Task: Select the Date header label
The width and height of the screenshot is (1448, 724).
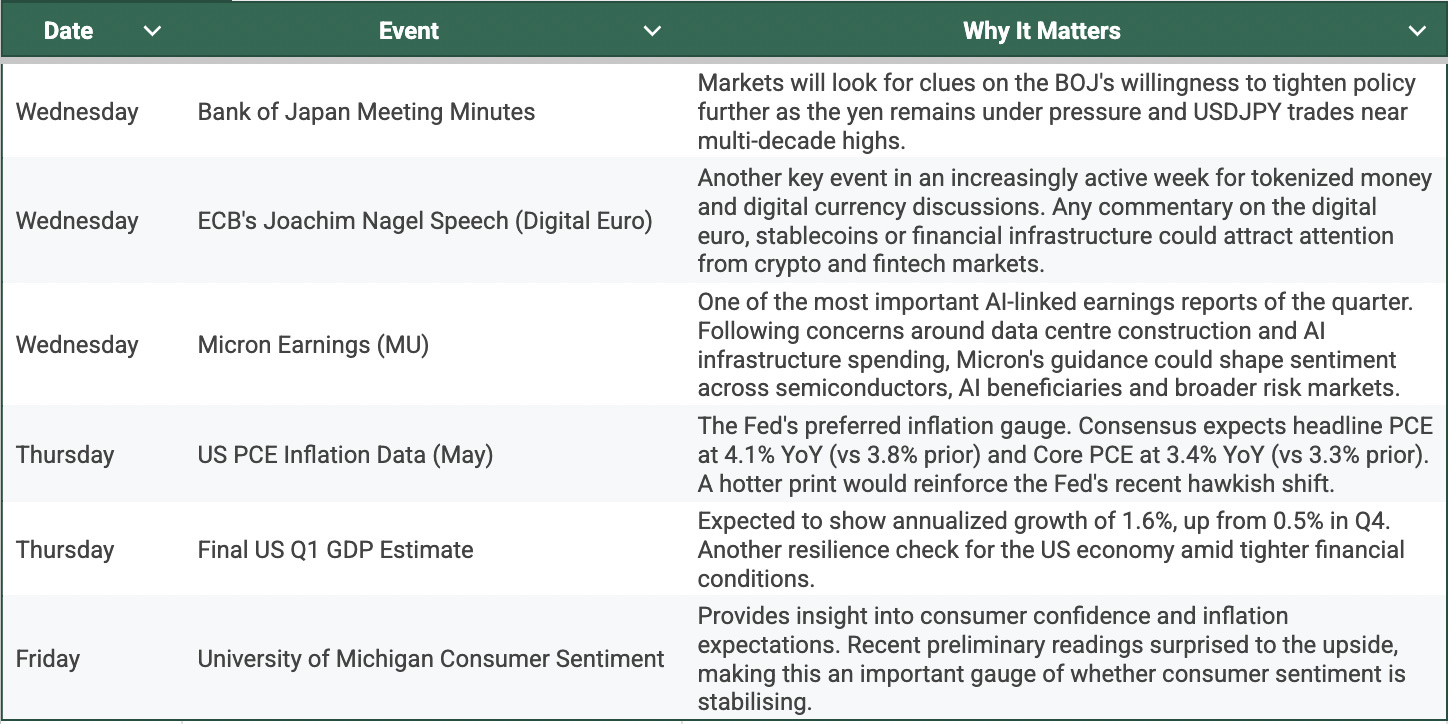Action: 68,31
